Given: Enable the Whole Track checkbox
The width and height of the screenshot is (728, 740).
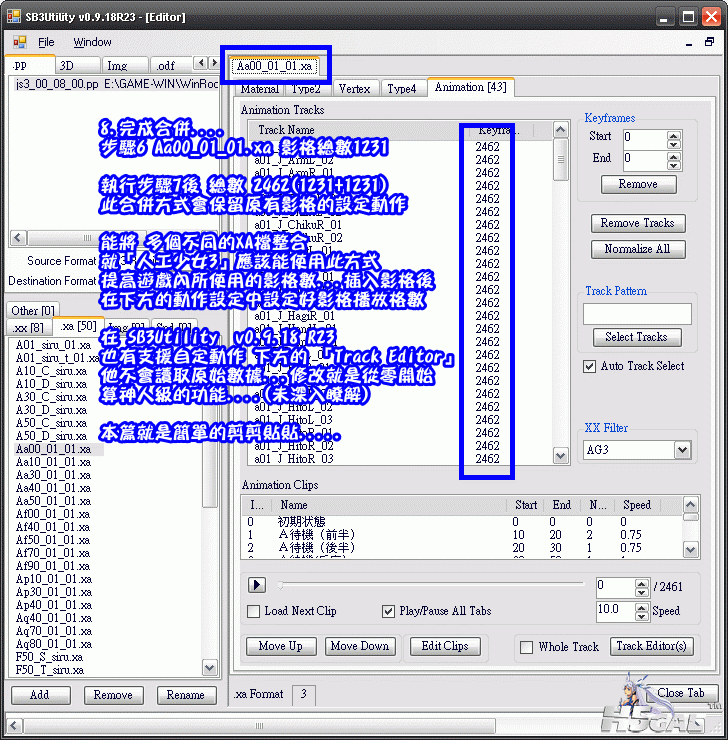Looking at the screenshot, I should point(526,647).
